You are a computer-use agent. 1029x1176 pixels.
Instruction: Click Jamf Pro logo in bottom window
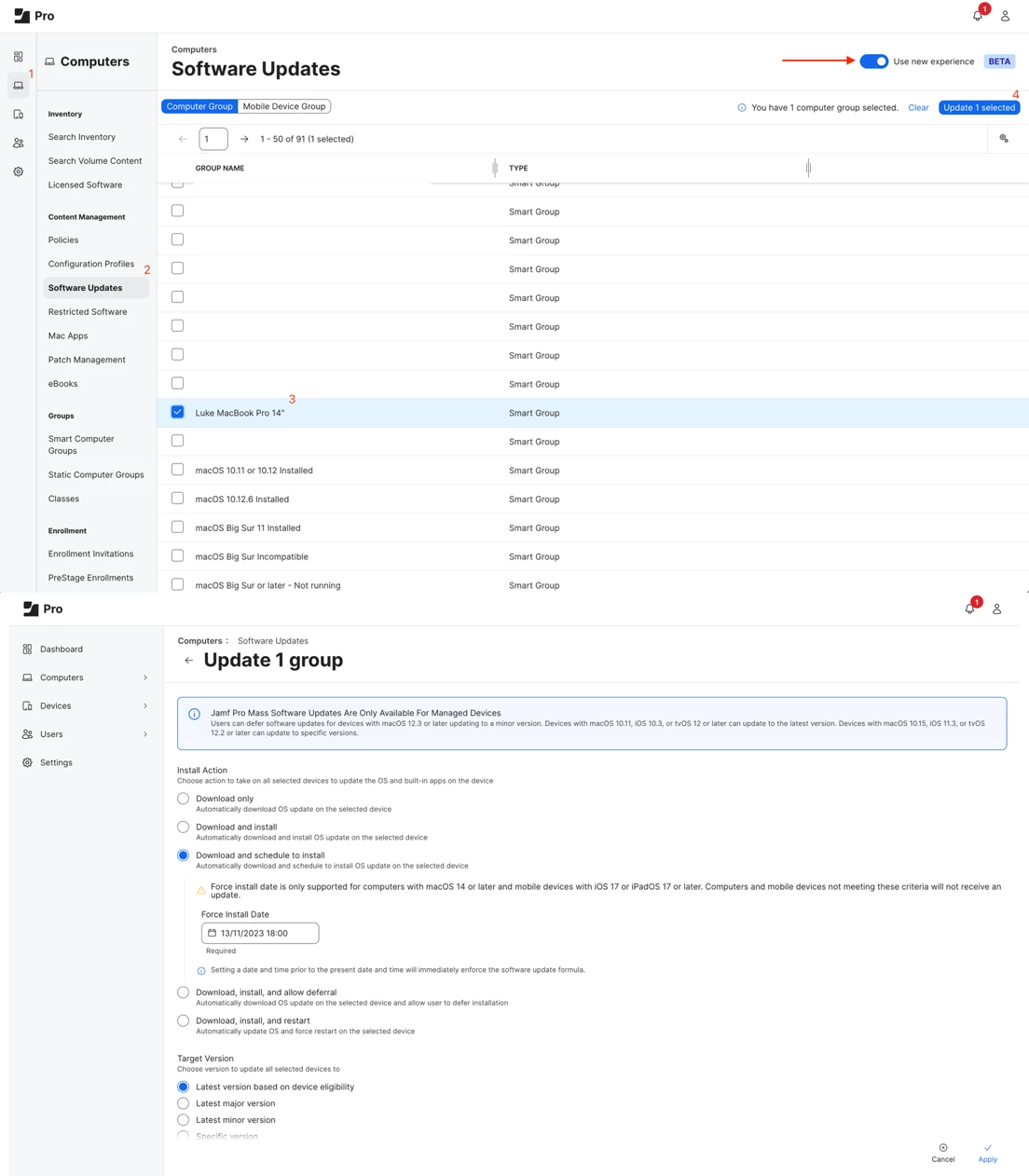tap(42, 609)
